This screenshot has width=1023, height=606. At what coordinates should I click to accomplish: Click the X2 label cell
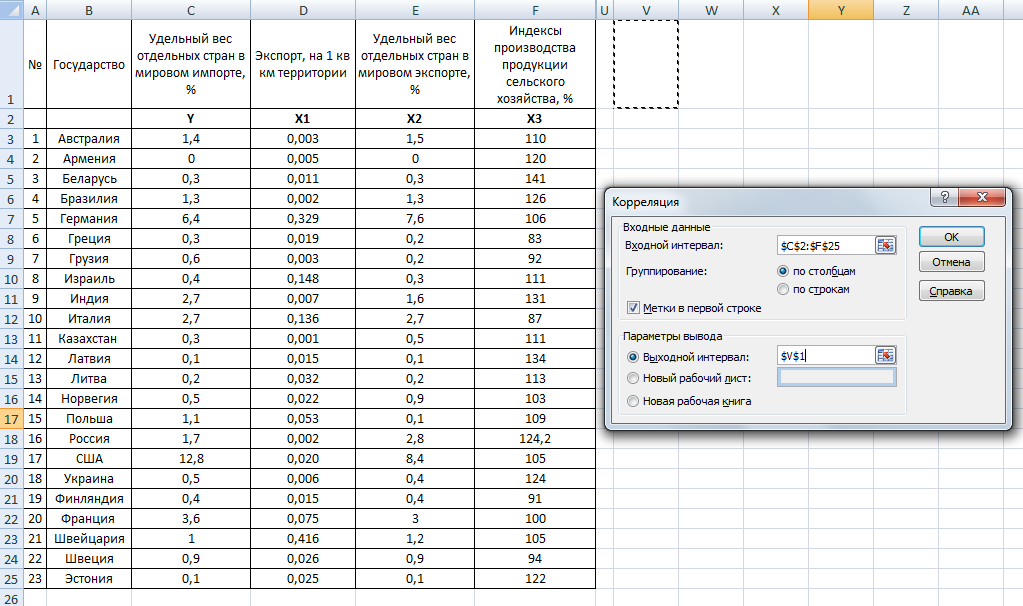(415, 119)
